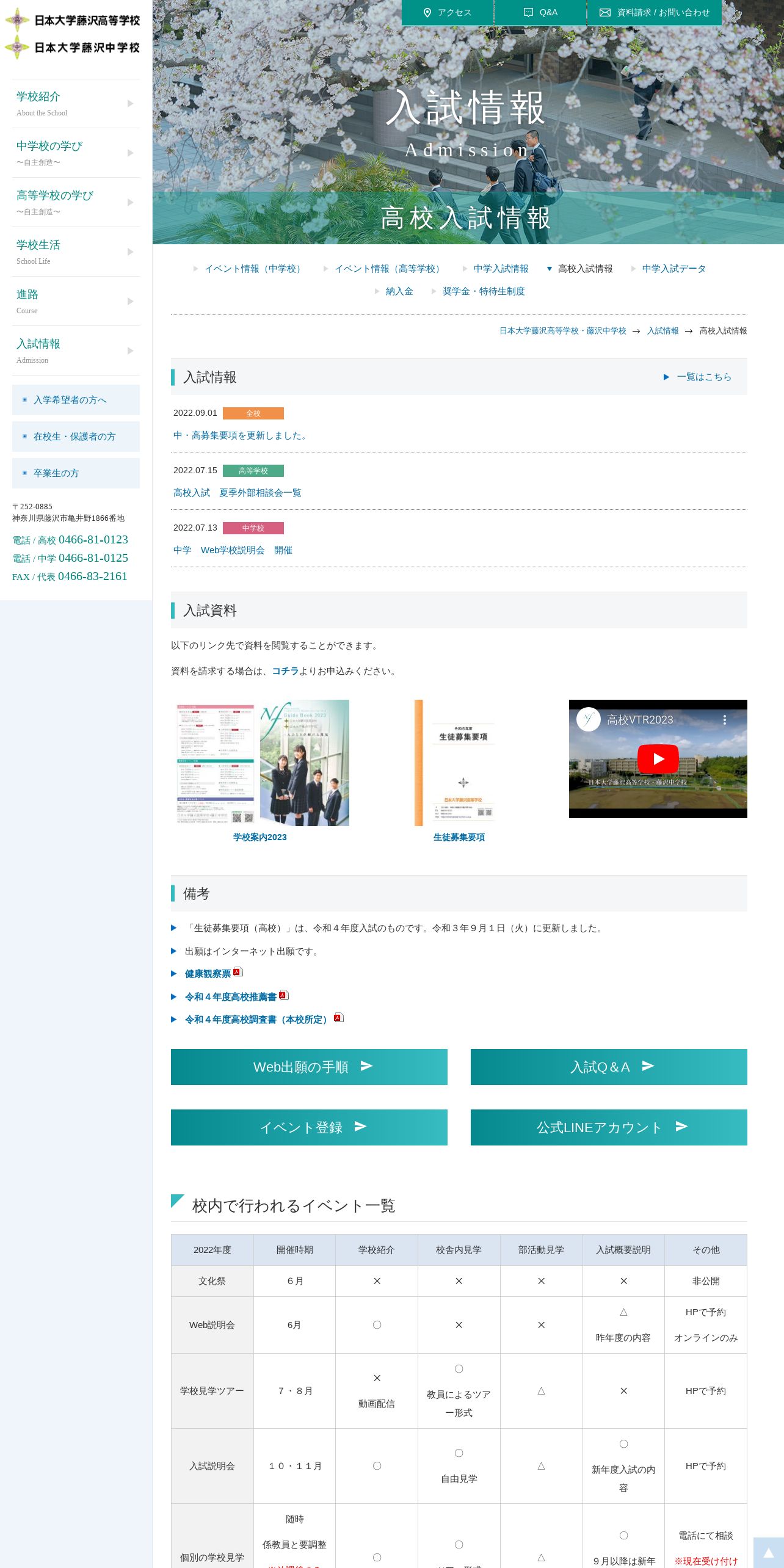Click arrow icon on イベント登録 button
This screenshot has width=784, height=1568.
pyautogui.click(x=360, y=1126)
